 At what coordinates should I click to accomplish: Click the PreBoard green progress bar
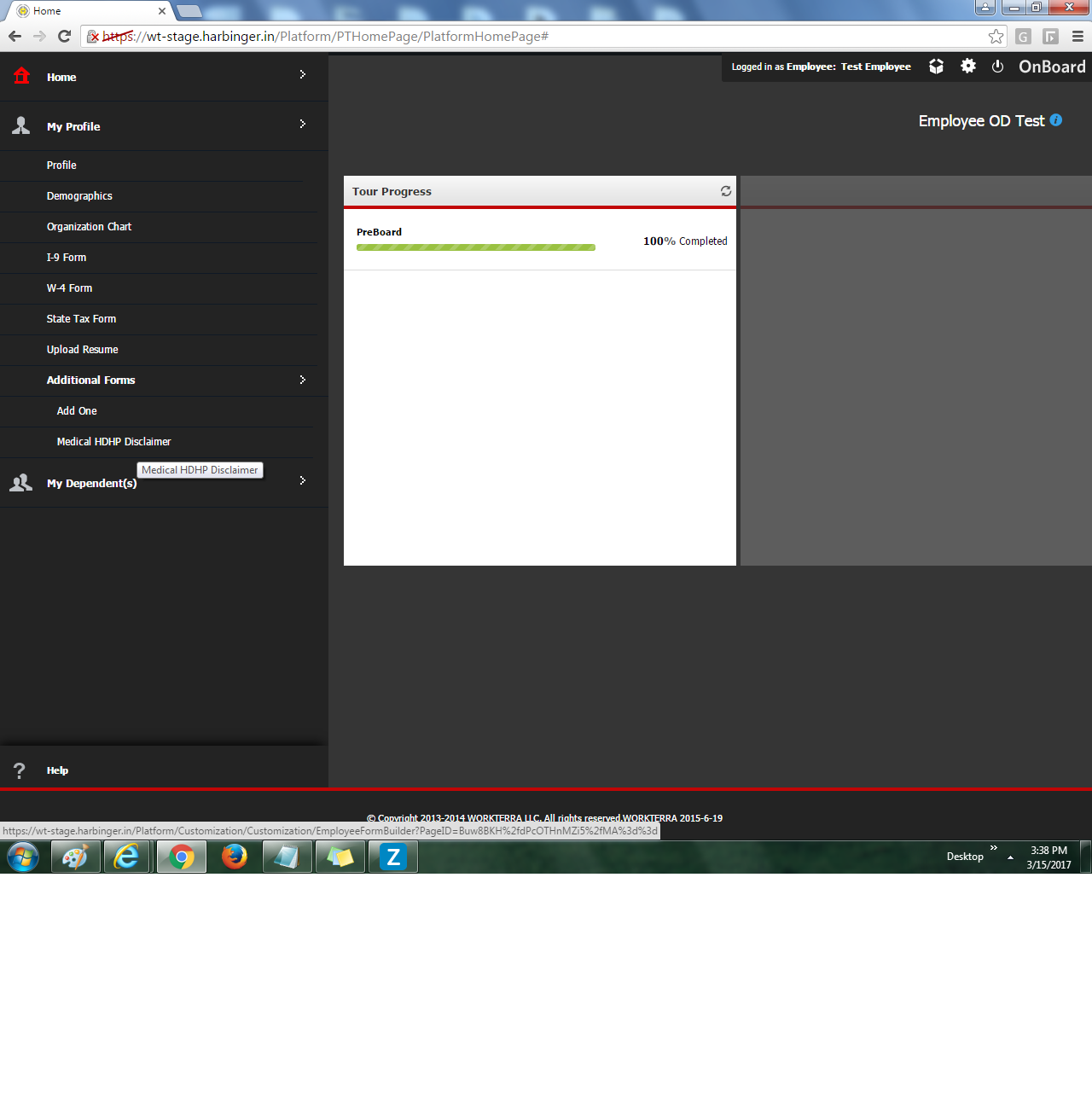(475, 247)
